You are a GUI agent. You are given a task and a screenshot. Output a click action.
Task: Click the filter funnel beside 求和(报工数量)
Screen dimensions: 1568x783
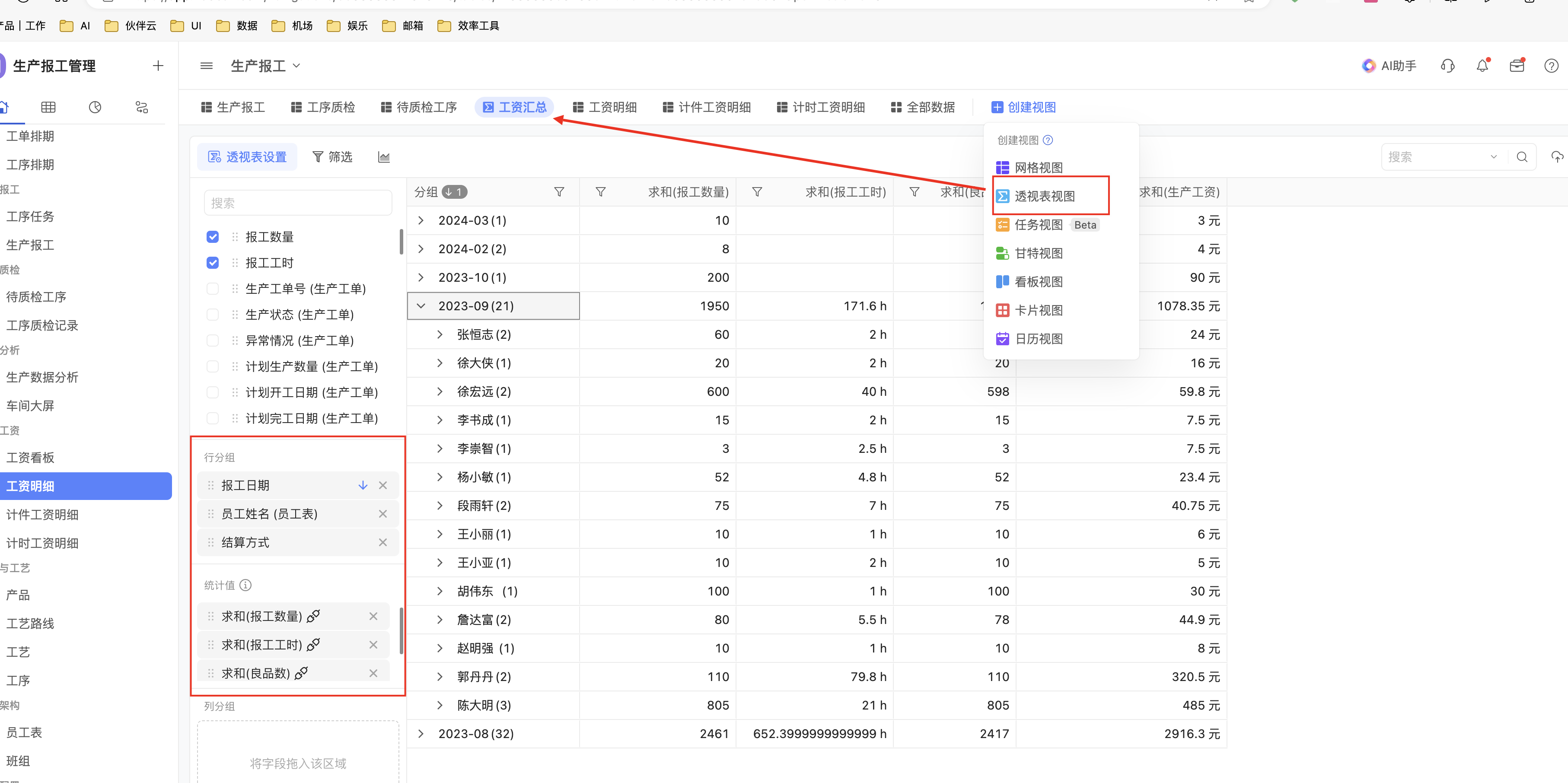600,192
